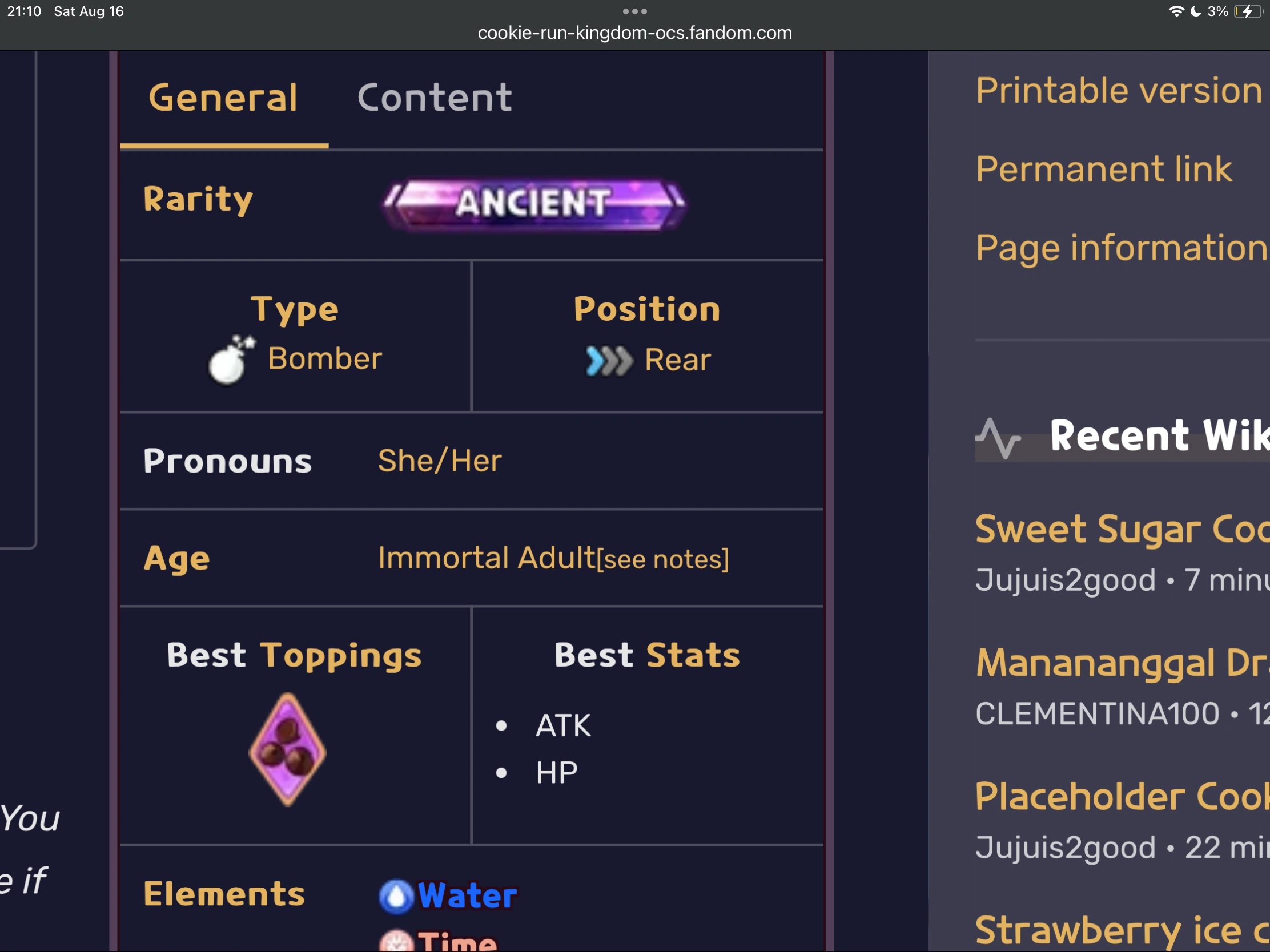Screen dimensions: 1270x952
Task: Click the Rear position arrows icon
Action: pos(609,361)
